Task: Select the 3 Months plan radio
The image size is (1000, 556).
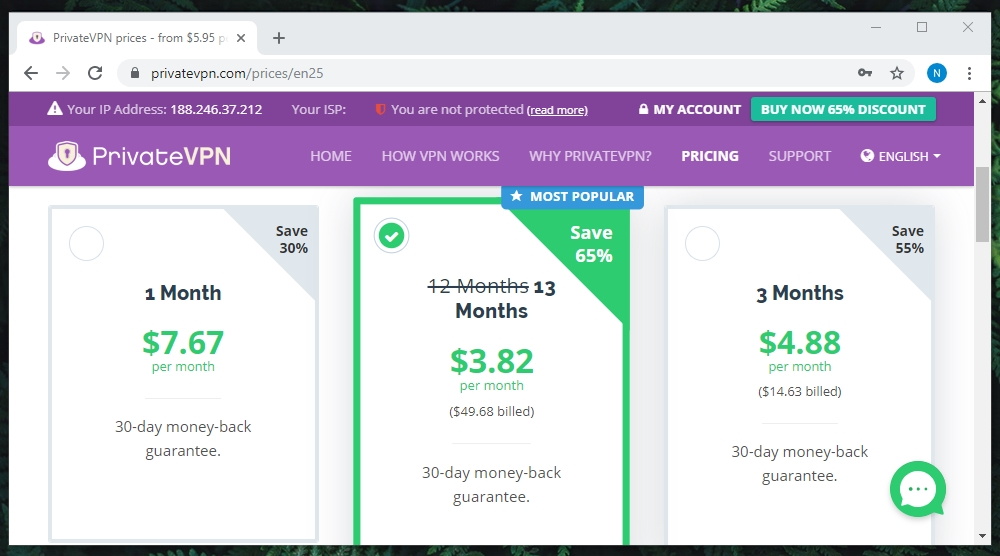Action: pyautogui.click(x=702, y=243)
